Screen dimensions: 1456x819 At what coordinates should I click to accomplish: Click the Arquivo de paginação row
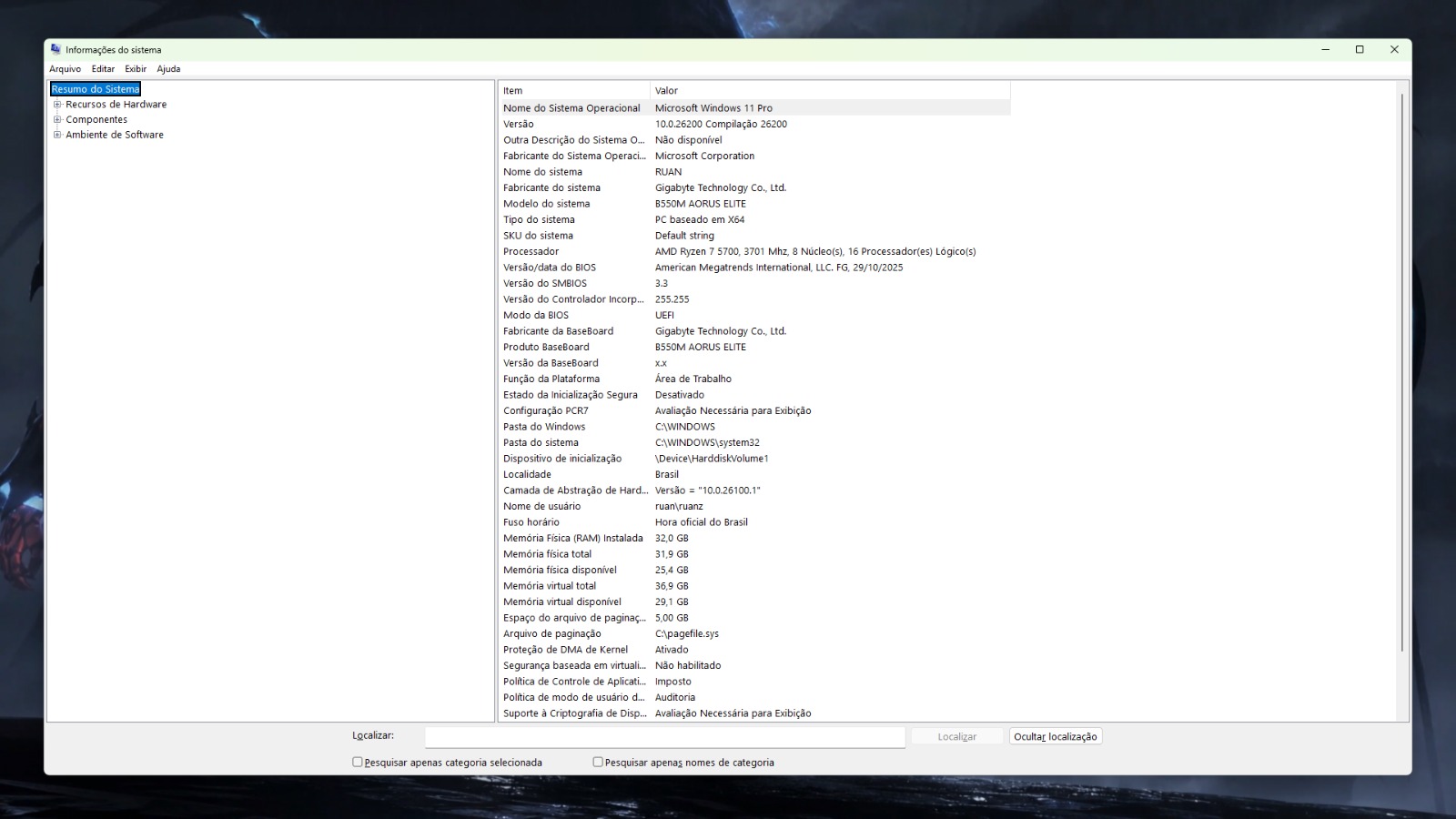[x=754, y=634]
